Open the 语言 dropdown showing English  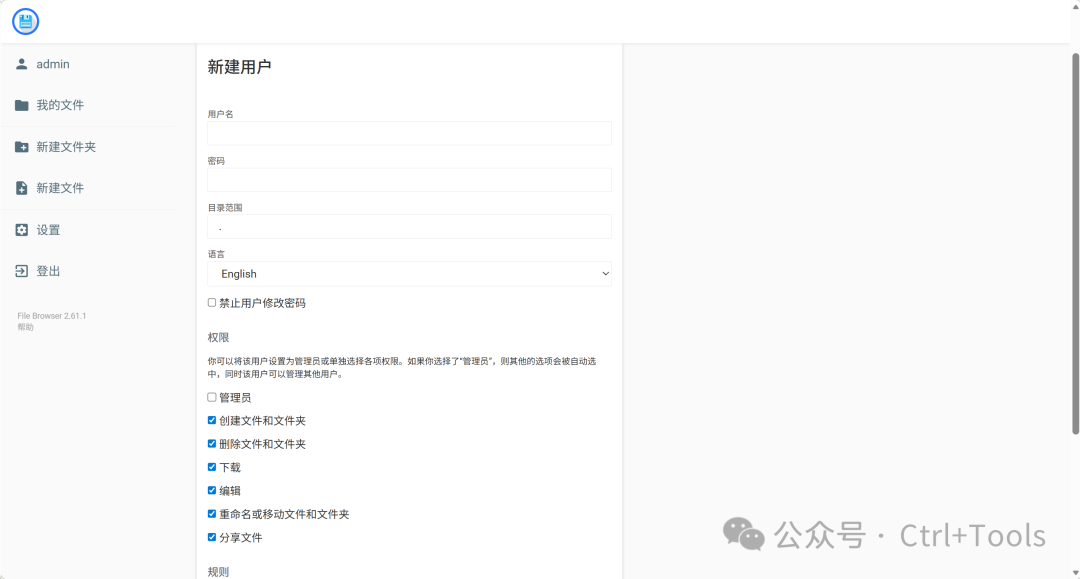(x=409, y=274)
